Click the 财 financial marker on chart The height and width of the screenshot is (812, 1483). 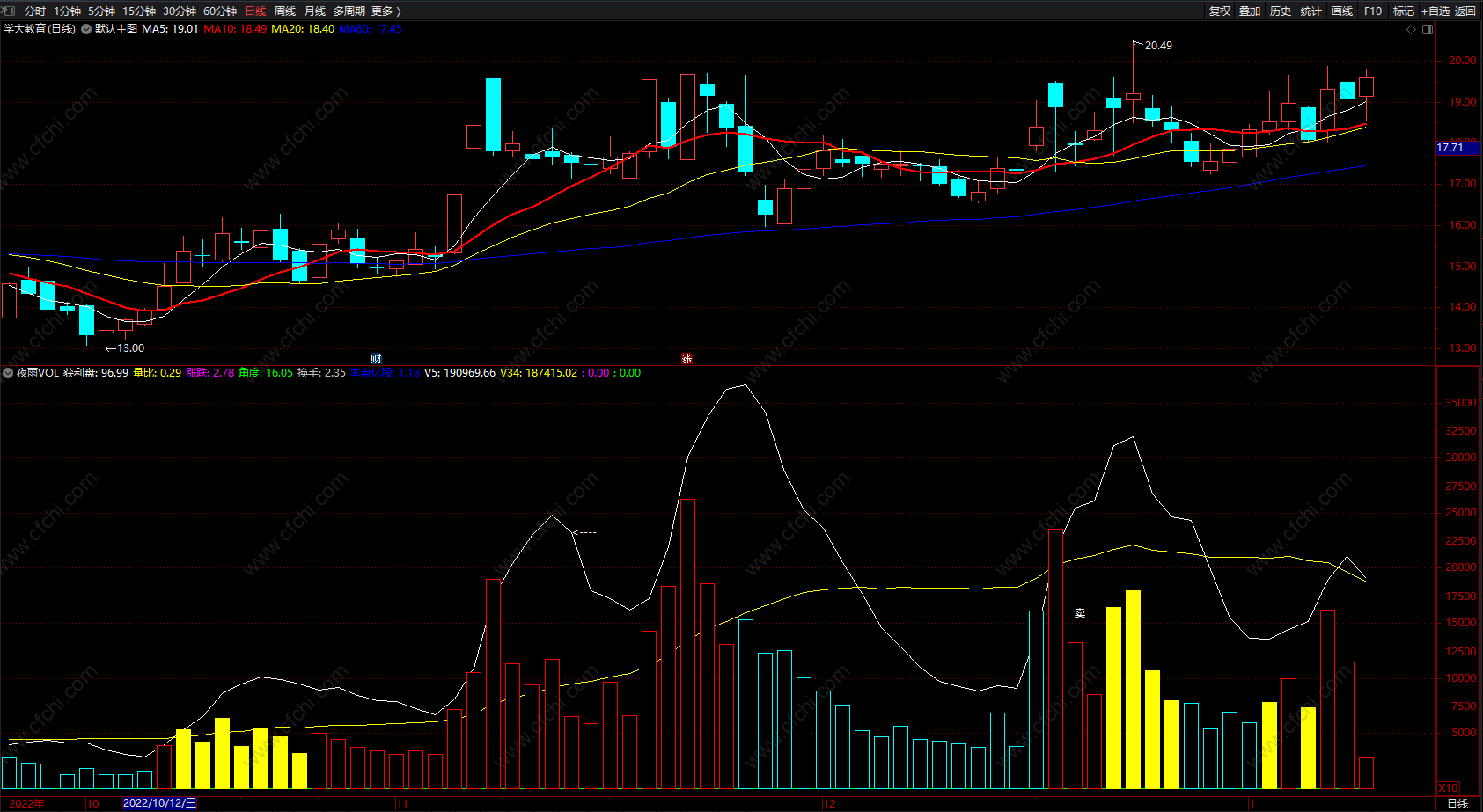point(376,358)
